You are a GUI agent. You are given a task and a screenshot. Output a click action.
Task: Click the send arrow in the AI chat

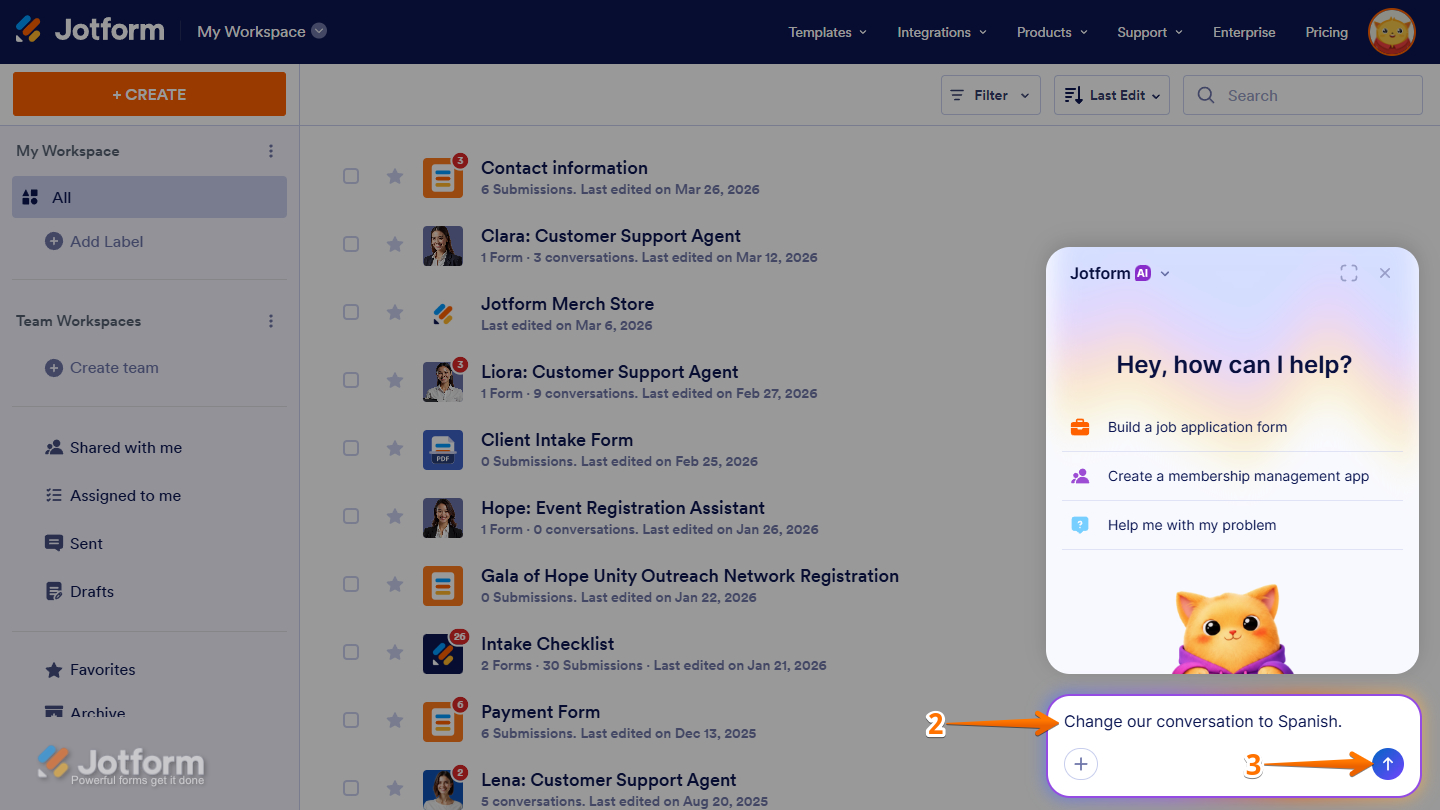coord(1387,763)
